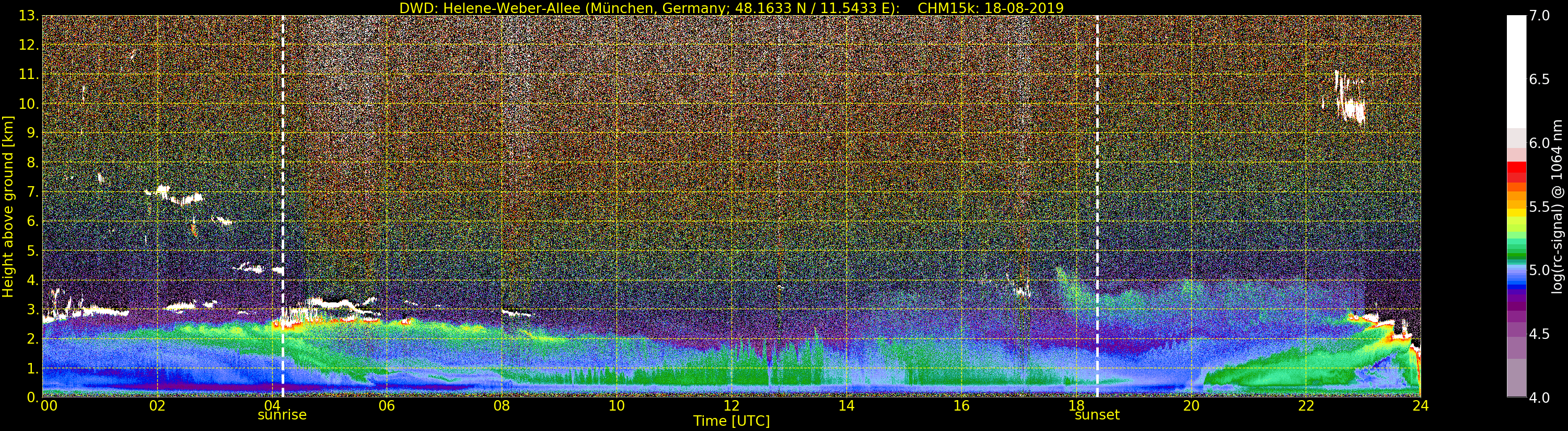Click time axis tick '02'
This screenshot has width=1568, height=431.
click(x=157, y=406)
